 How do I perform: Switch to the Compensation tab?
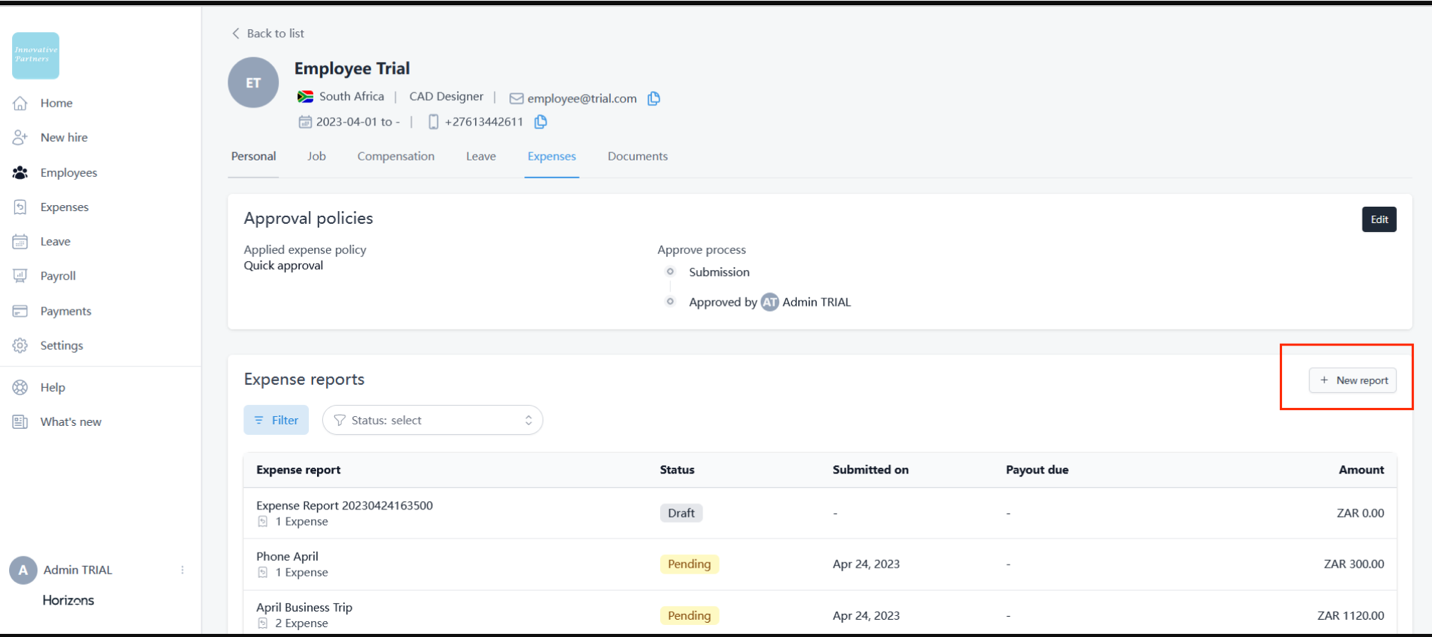[x=396, y=156]
